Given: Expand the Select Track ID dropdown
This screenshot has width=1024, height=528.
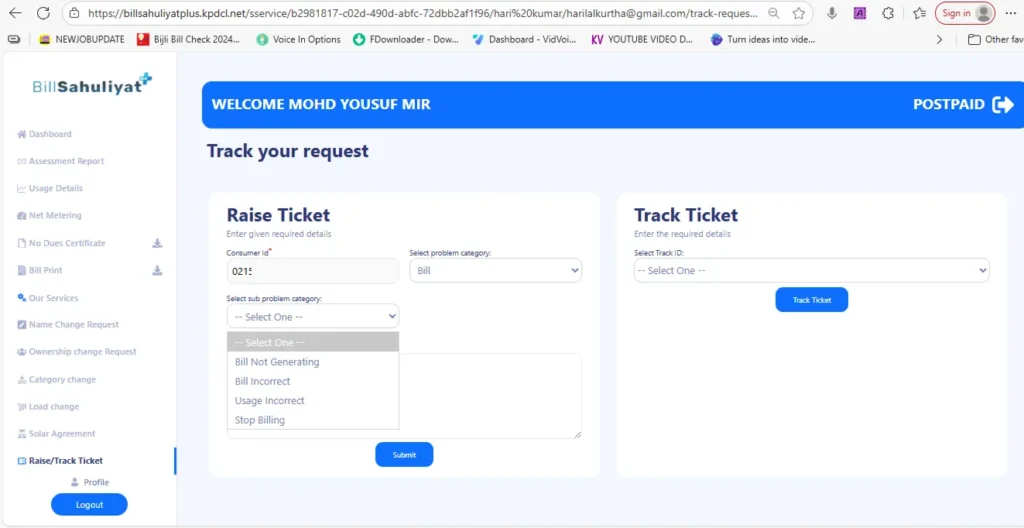Looking at the screenshot, I should (x=811, y=271).
